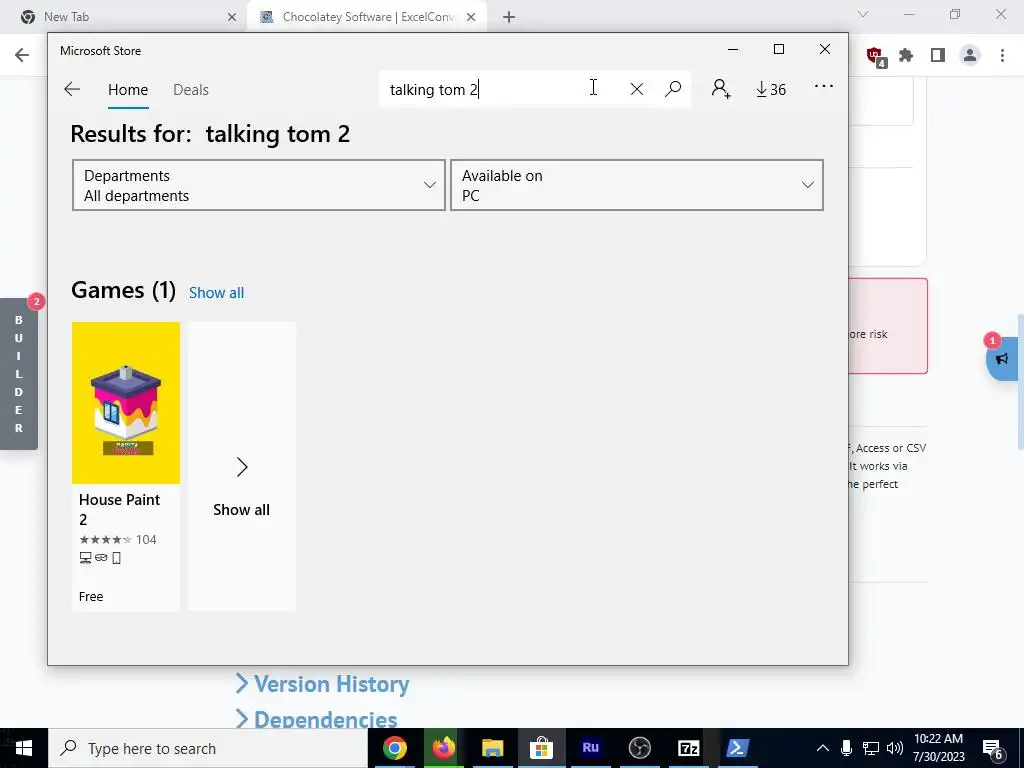Screen dimensions: 1024x768
Task: Click the Show all arrow tile
Action: [x=242, y=466]
